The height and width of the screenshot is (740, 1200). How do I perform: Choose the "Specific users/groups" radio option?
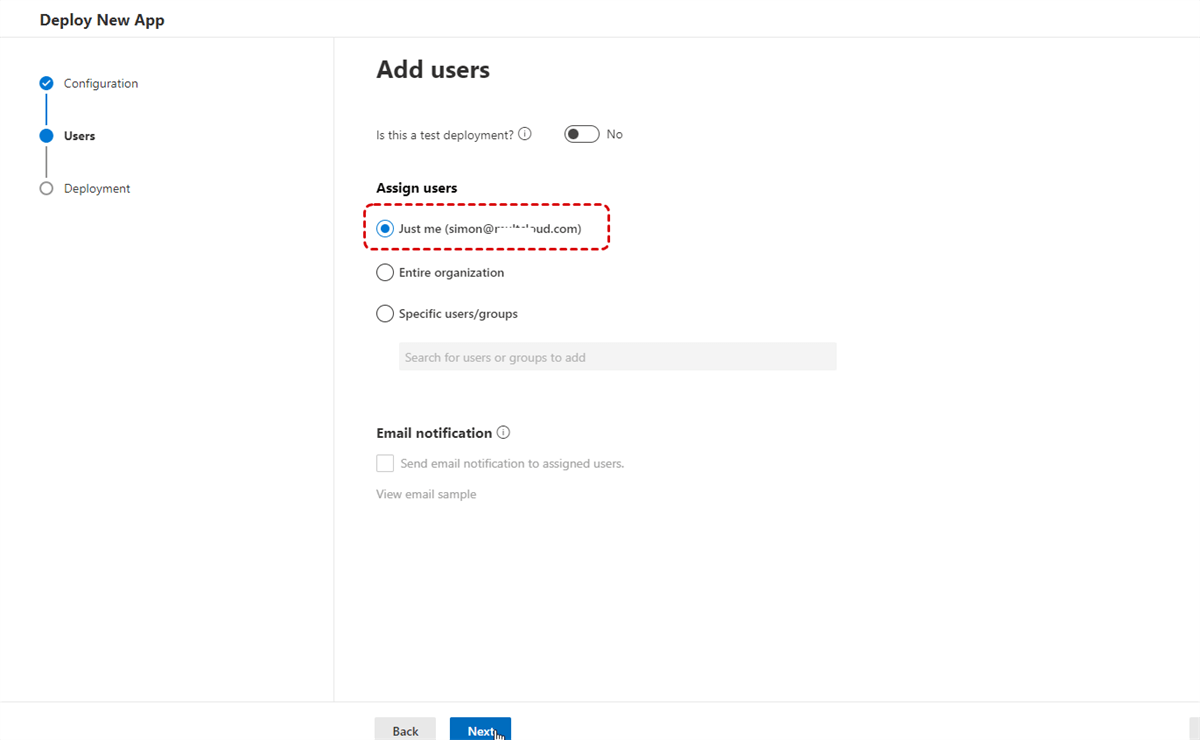point(385,314)
